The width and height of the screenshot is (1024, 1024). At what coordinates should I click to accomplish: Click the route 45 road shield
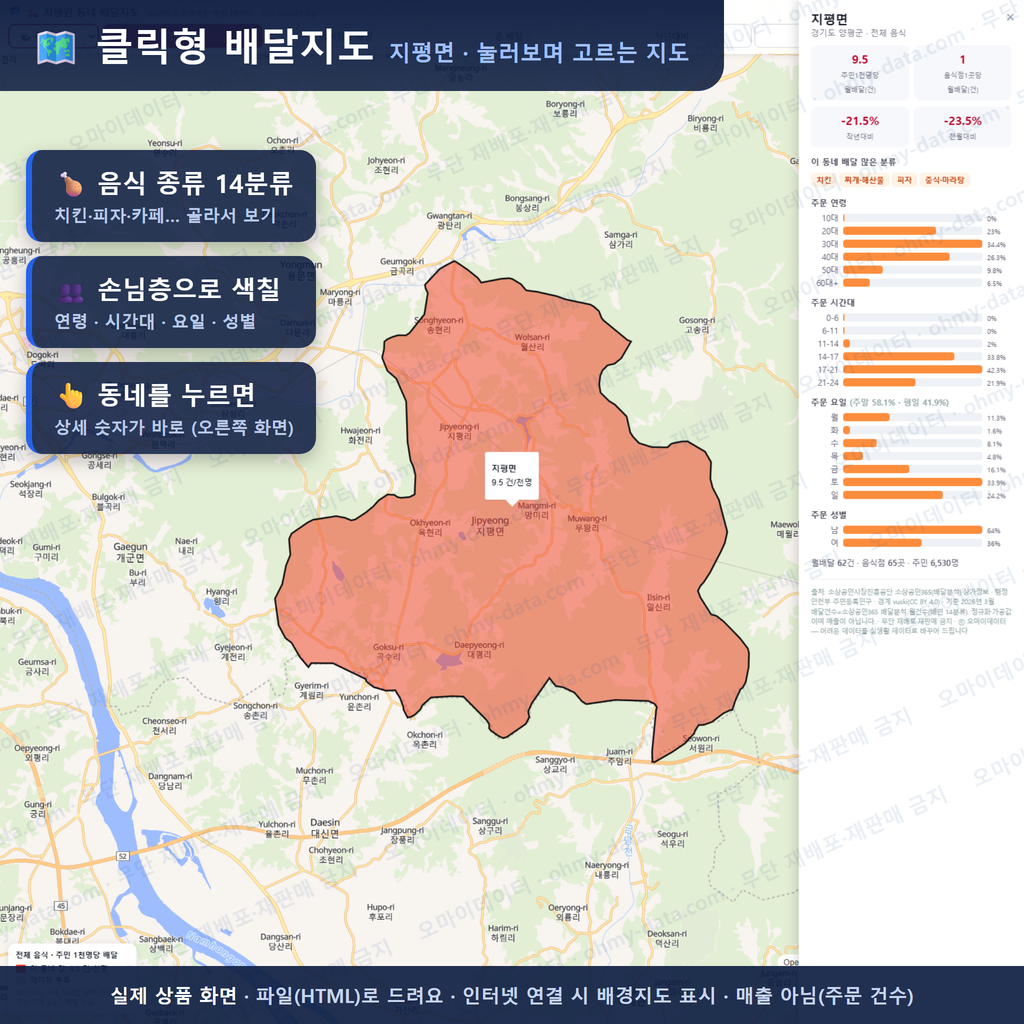[x=61, y=906]
